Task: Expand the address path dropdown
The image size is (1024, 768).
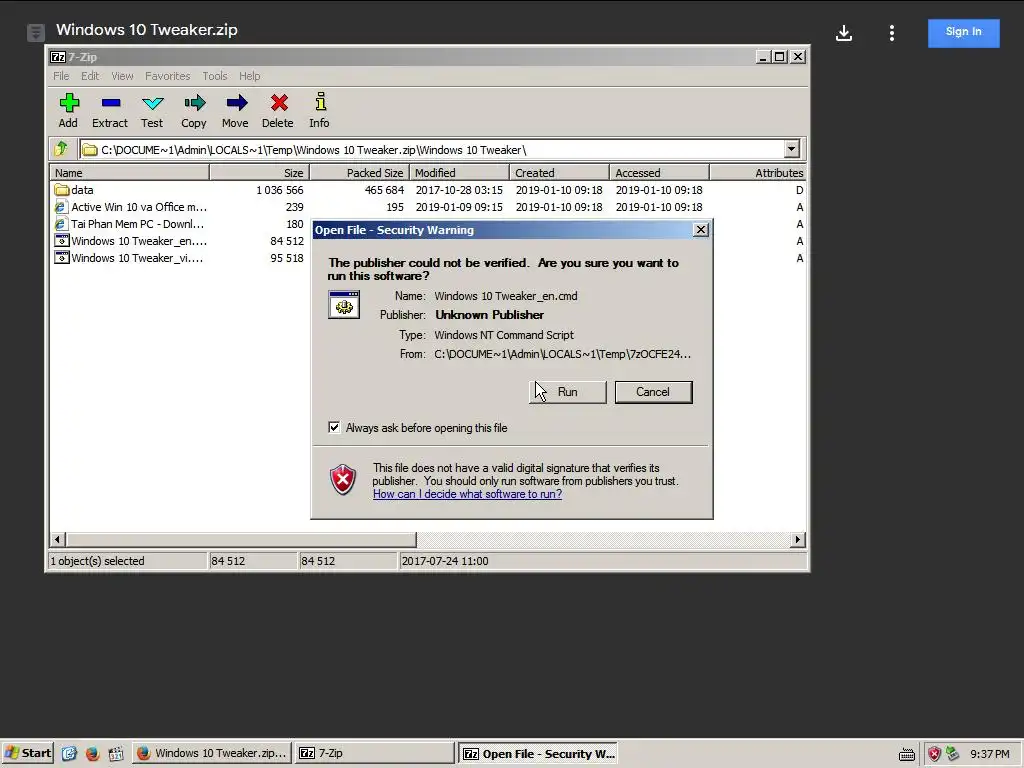Action: point(792,150)
